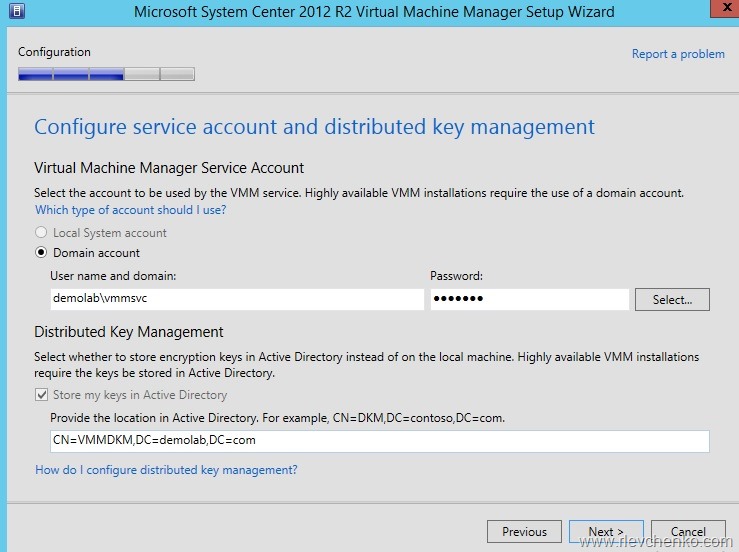Focus the Password input box

point(529,299)
